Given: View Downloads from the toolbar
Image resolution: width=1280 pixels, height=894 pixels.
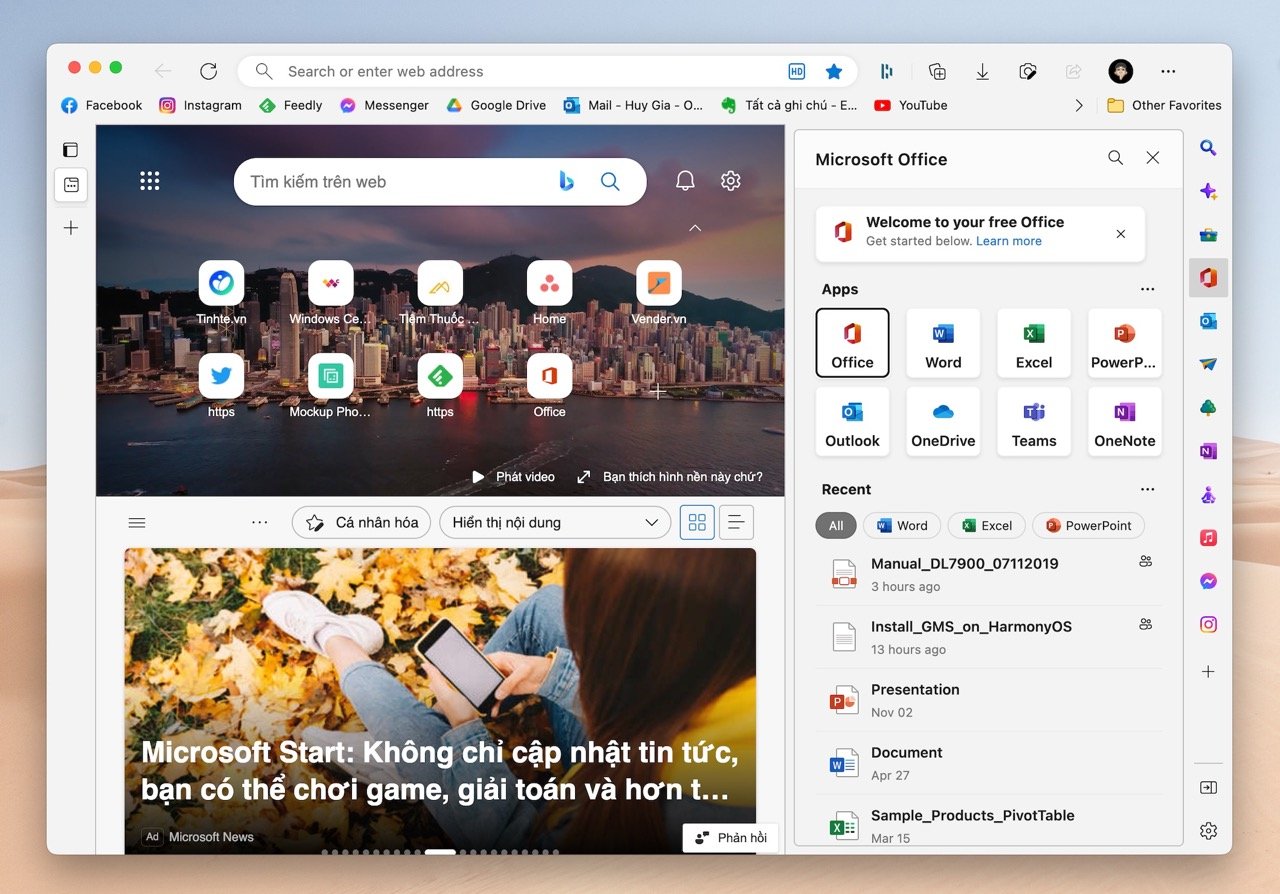Looking at the screenshot, I should (982, 71).
